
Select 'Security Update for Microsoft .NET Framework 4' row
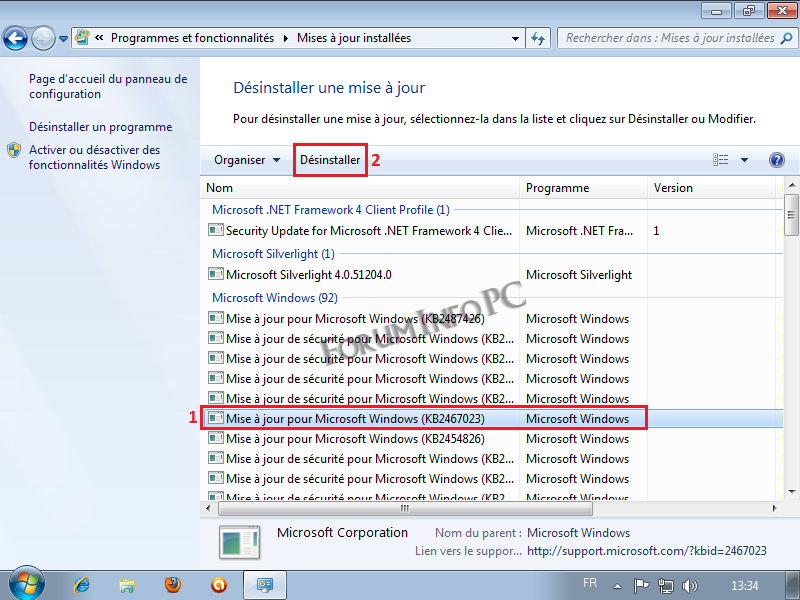pyautogui.click(x=492, y=231)
